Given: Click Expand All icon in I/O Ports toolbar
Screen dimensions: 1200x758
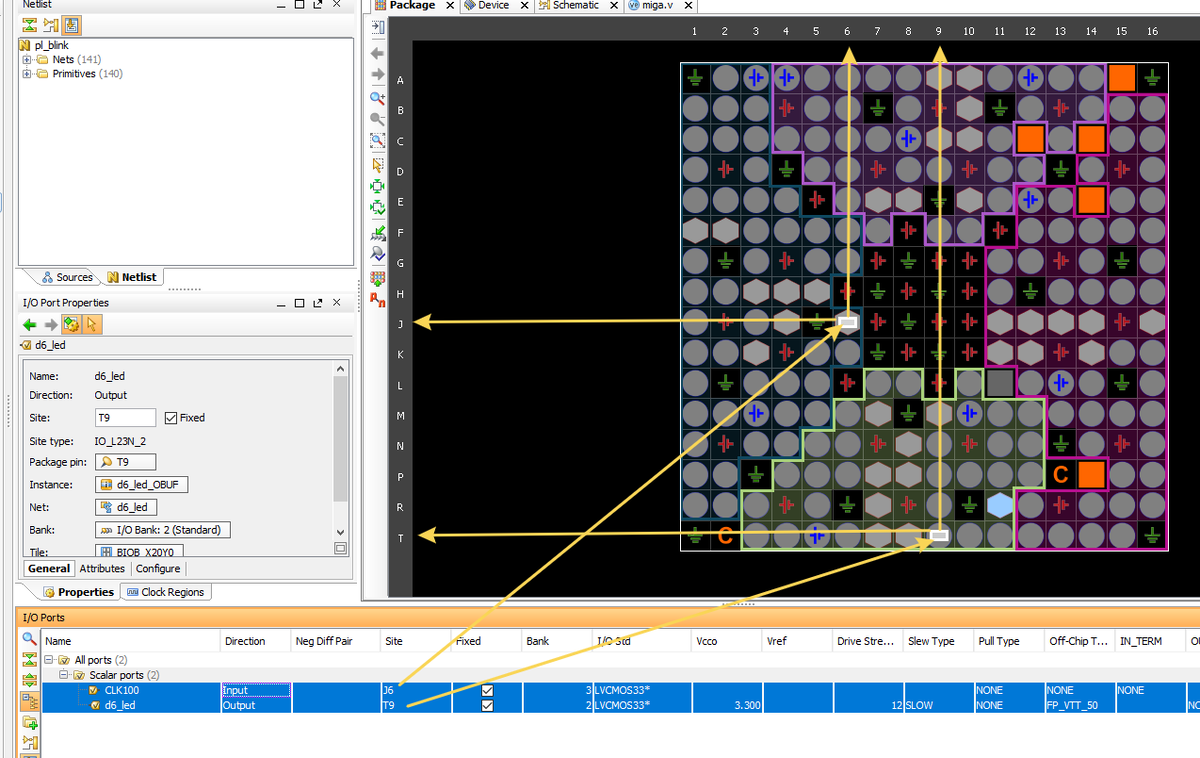Looking at the screenshot, I should 30,679.
